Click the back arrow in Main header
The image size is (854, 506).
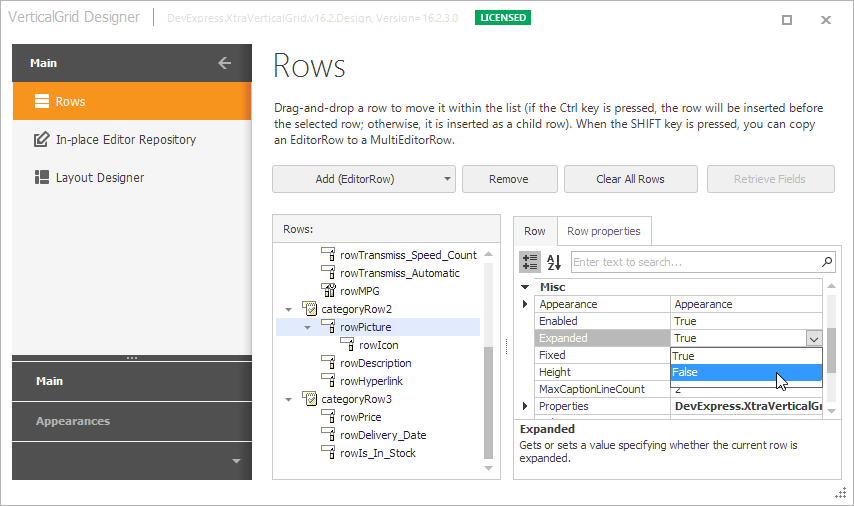pyautogui.click(x=224, y=63)
